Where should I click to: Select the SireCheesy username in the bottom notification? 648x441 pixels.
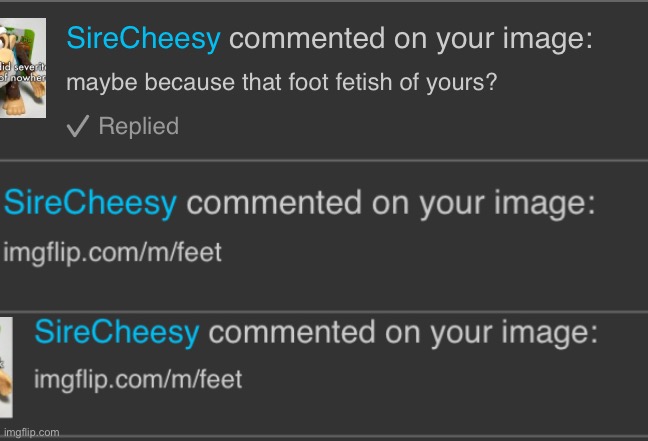coord(117,334)
